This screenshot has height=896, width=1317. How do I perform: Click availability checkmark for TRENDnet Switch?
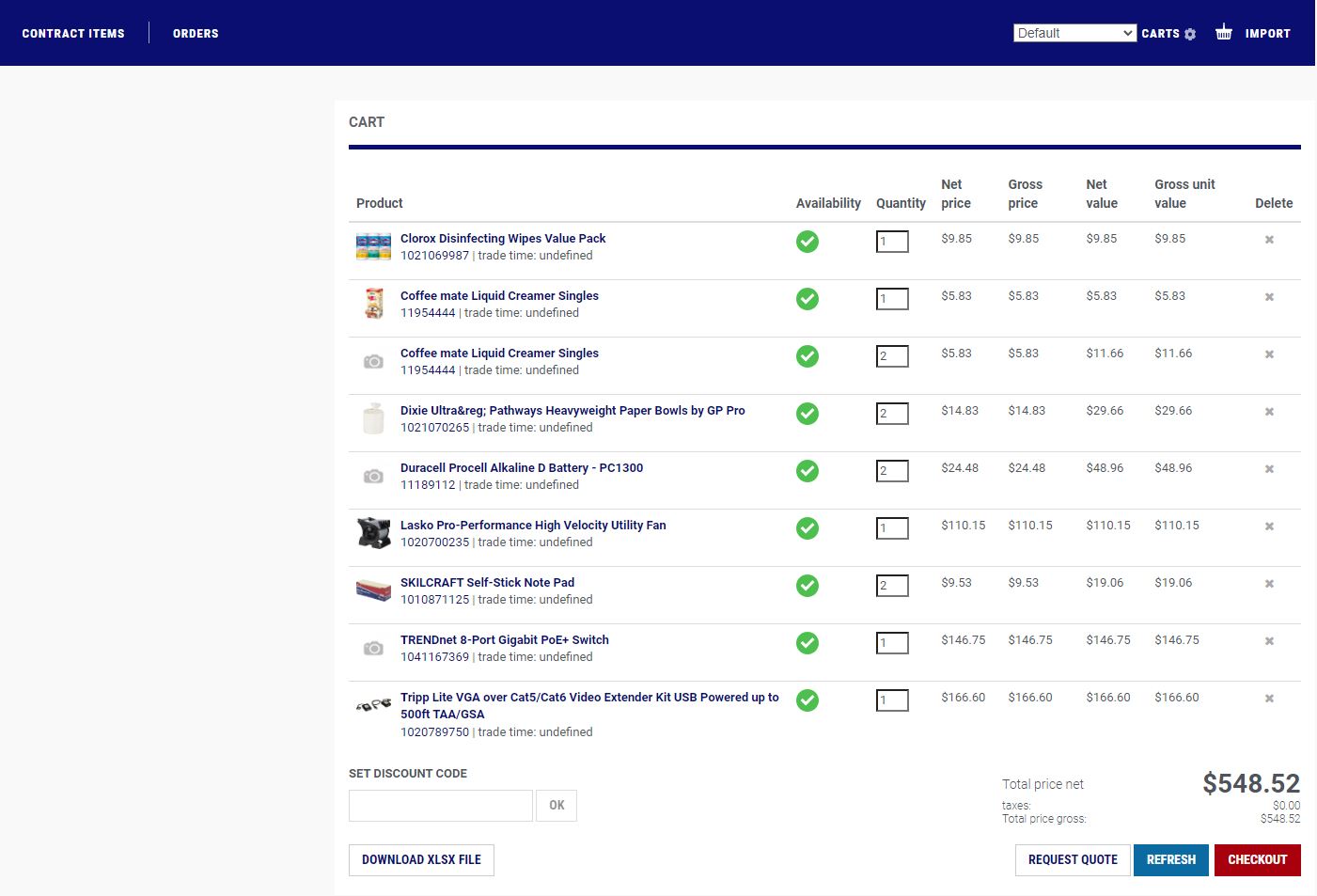coord(807,643)
